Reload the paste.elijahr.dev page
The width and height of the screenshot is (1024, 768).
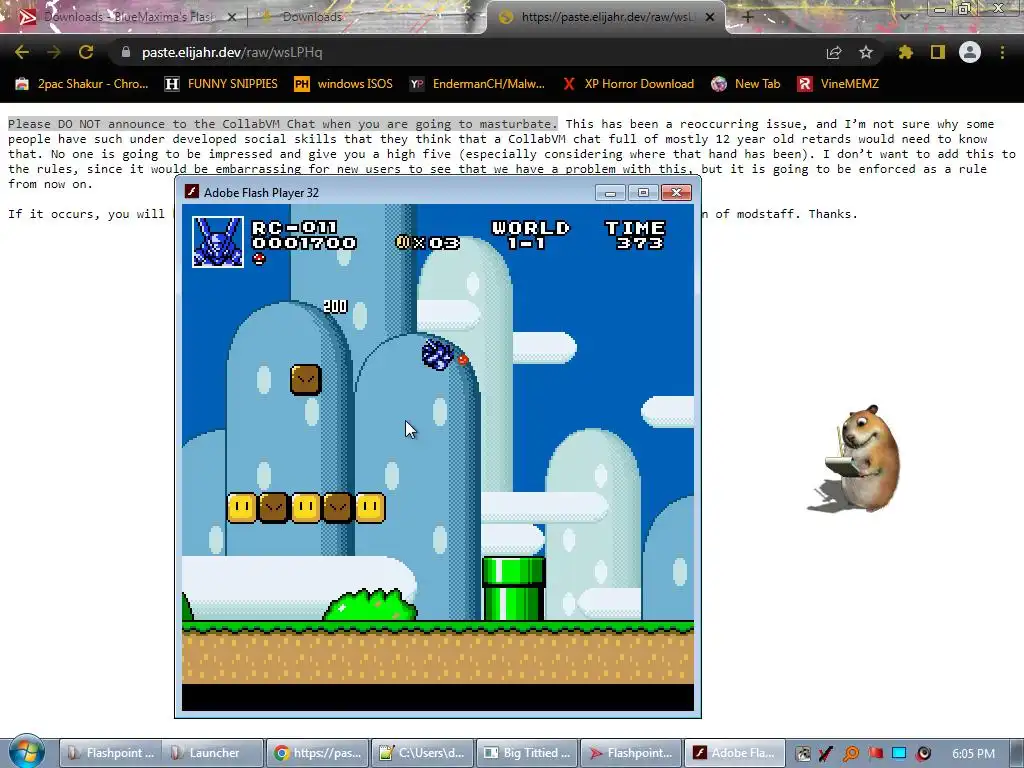pyautogui.click(x=86, y=52)
